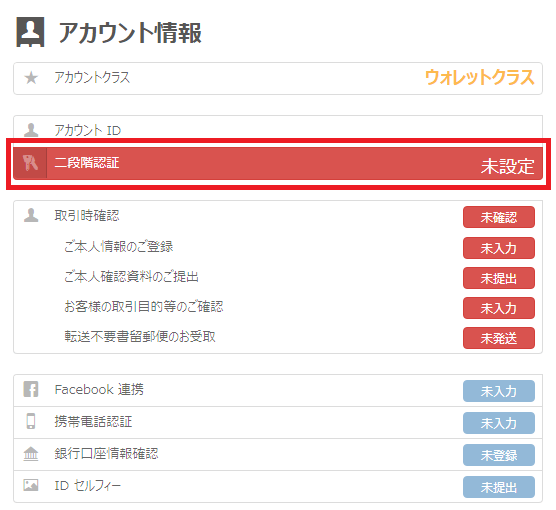This screenshot has height=510, width=556.
Task: Click the star icon beside アカウントクラス
Action: tap(31, 78)
